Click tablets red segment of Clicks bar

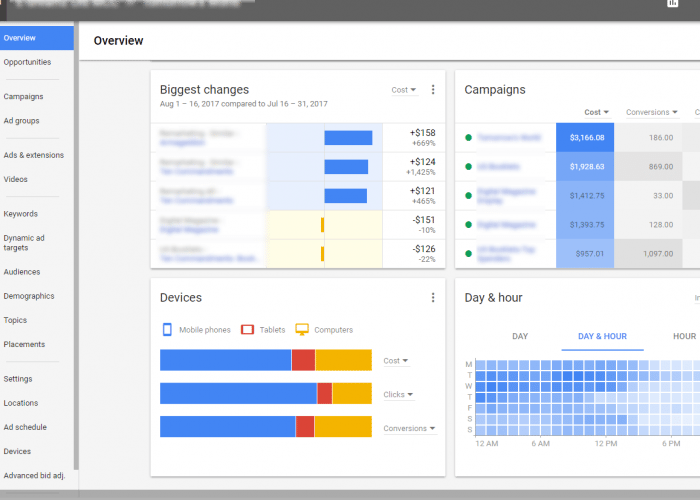[x=325, y=393]
